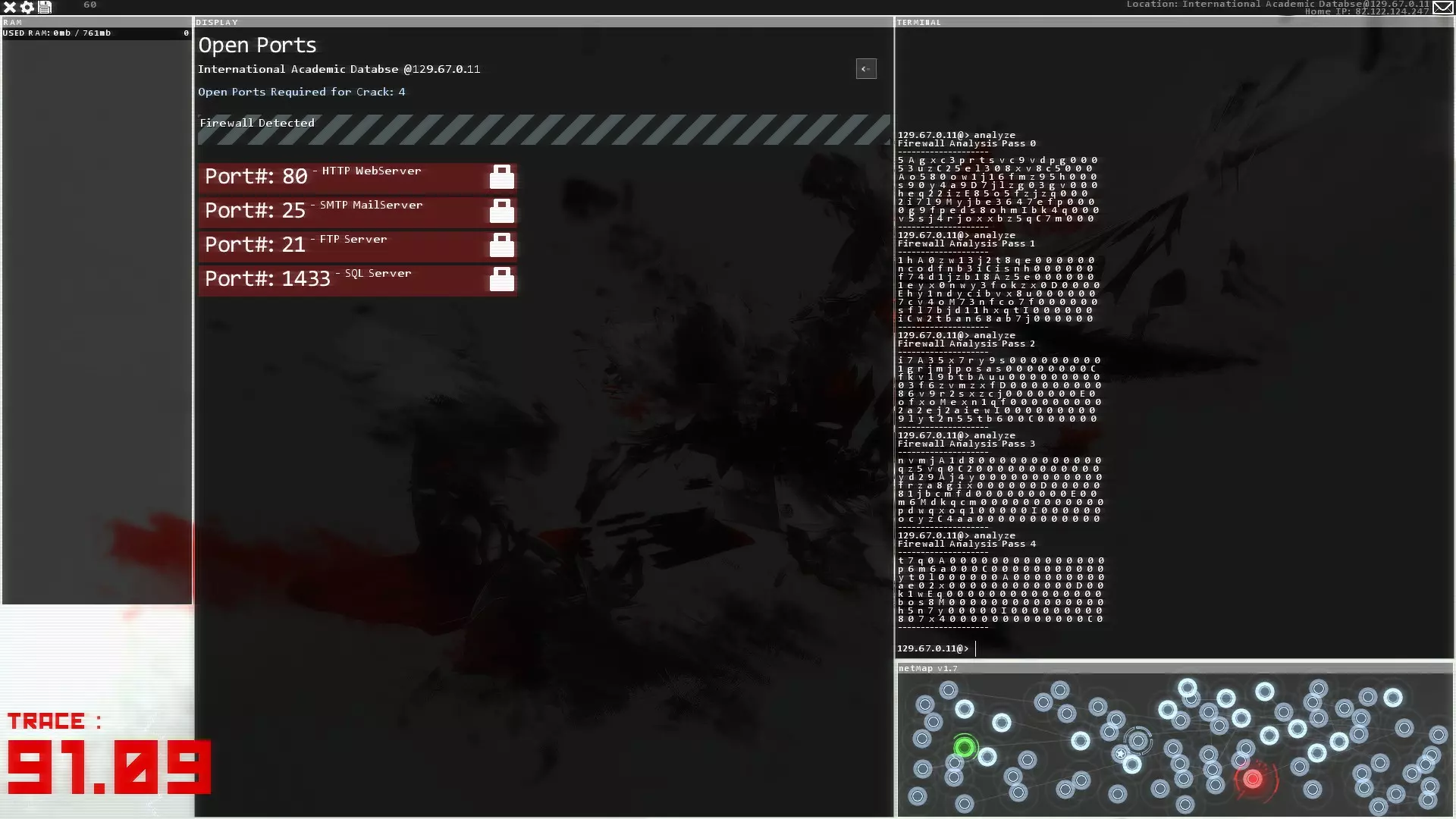Select the Port 1433 SQL Server row

(341, 279)
